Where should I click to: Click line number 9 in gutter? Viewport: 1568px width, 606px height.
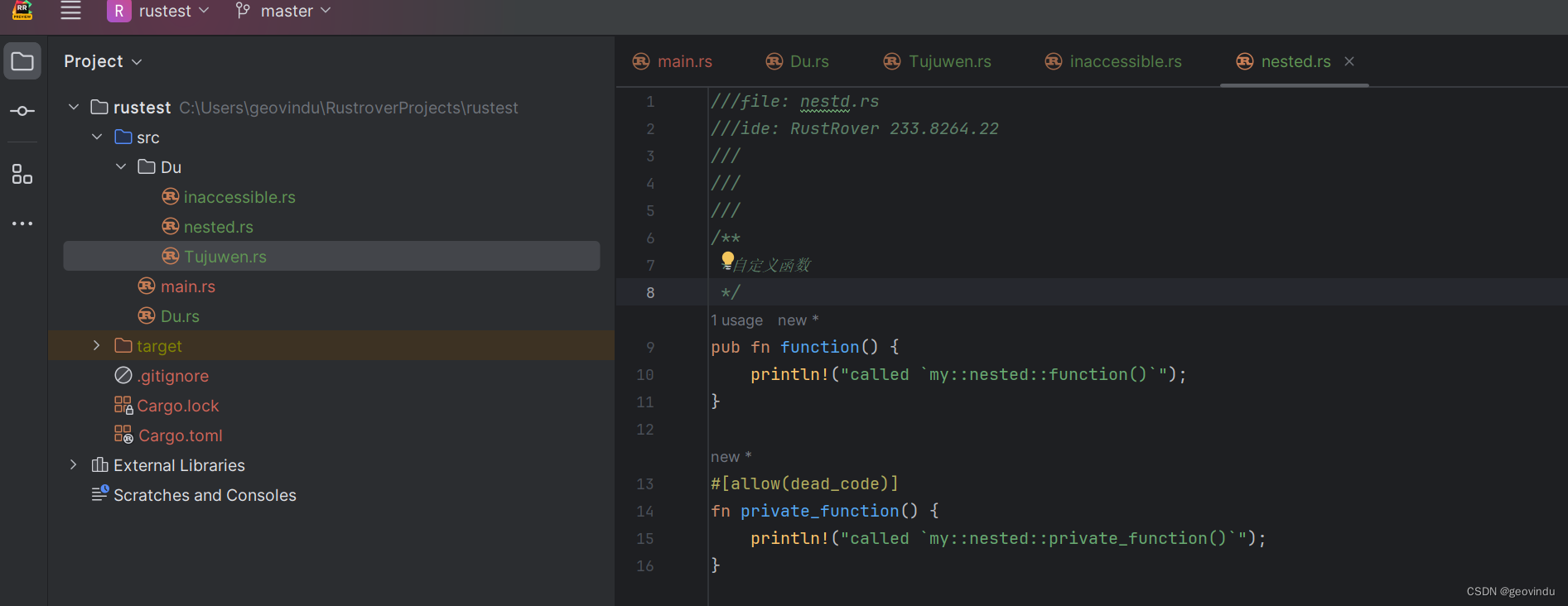click(650, 348)
